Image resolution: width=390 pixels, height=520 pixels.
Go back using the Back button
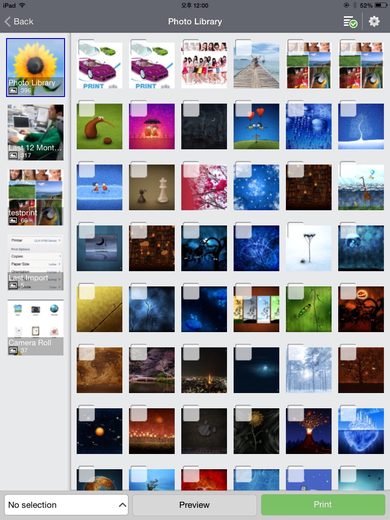point(19,22)
